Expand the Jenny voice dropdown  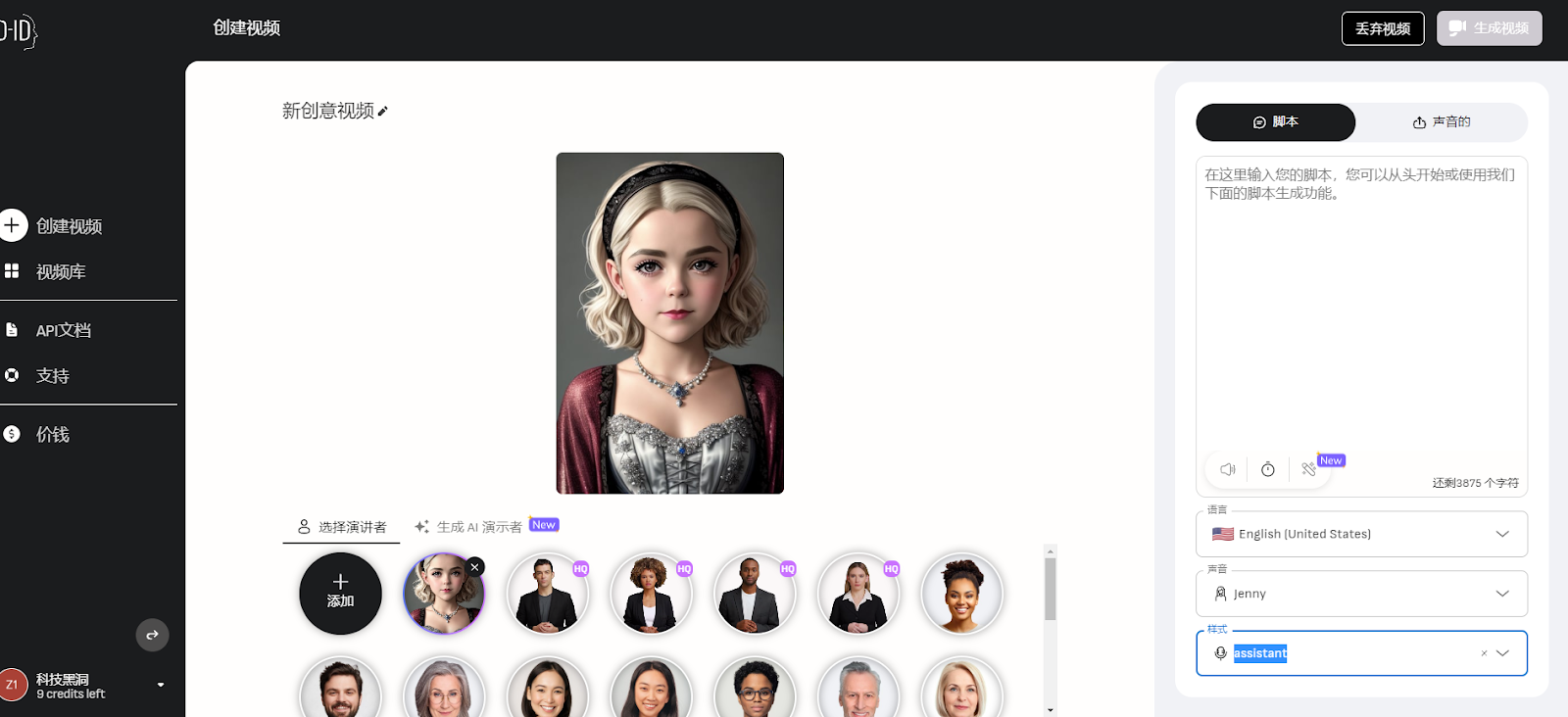pos(1361,594)
